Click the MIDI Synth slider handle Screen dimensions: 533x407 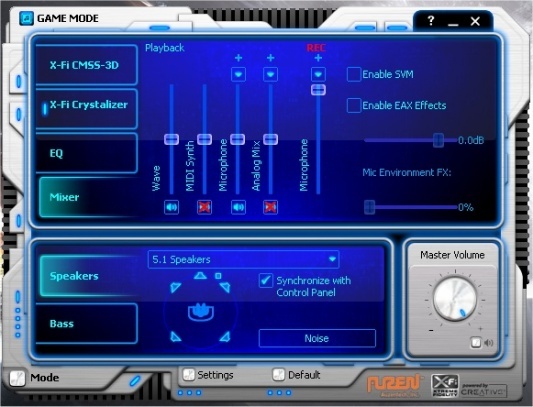point(204,139)
